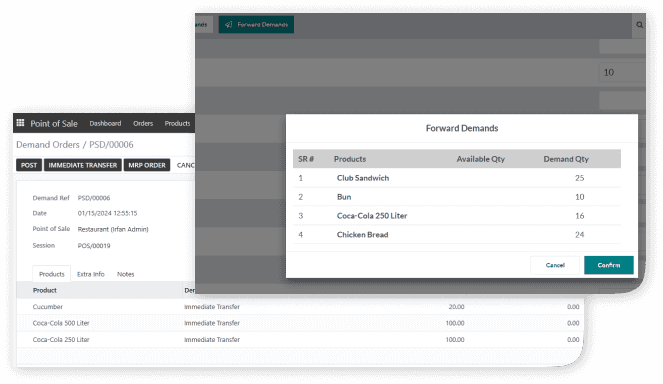Go back to Demand Orders breadcrumb
The image size is (663, 384).
coord(48,145)
